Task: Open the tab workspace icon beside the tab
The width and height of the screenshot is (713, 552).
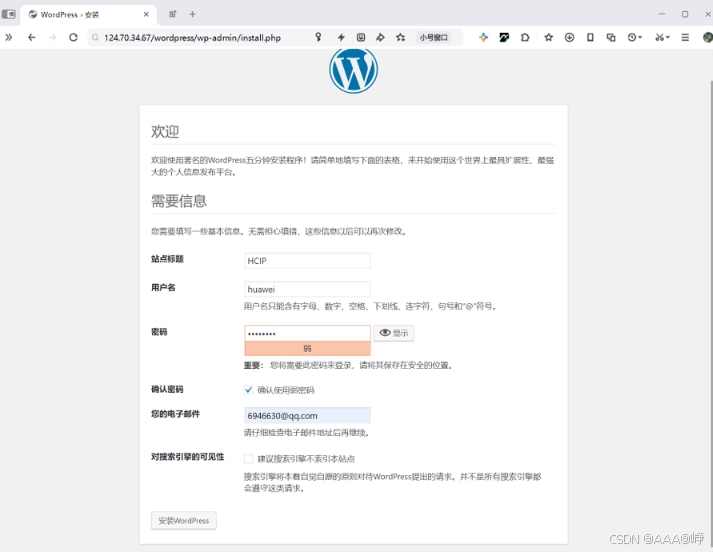Action: [x=173, y=14]
